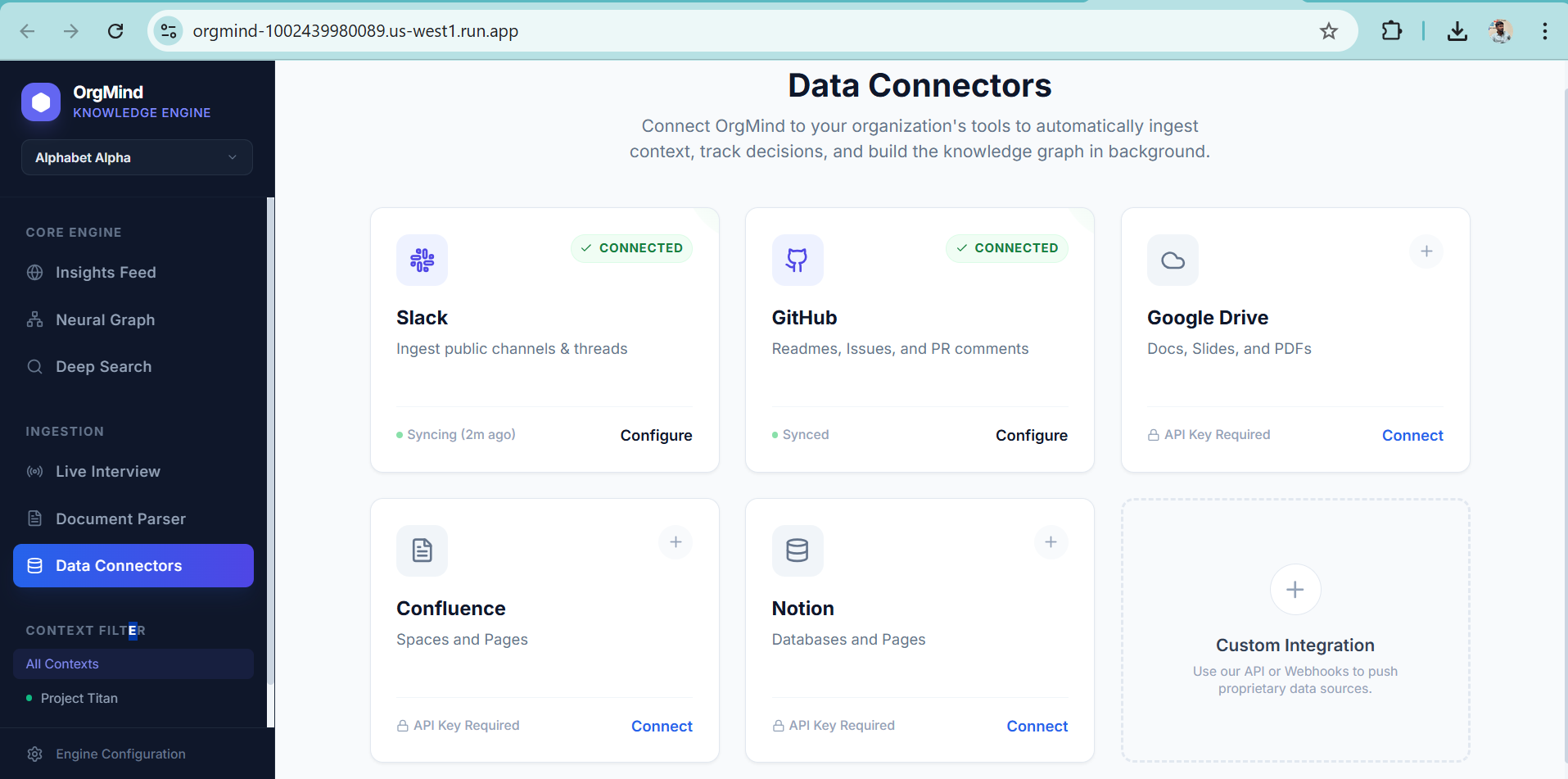Click Notion 'API Key Required' label
Screen dimensions: 1568x779
[x=842, y=726]
